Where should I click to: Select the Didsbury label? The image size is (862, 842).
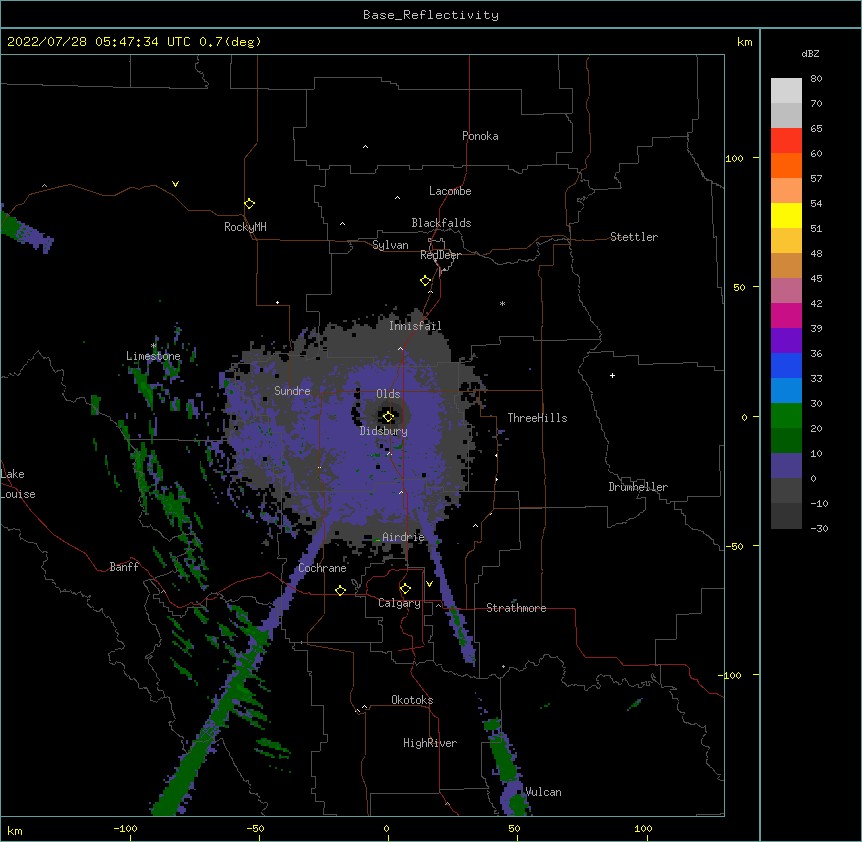(x=384, y=431)
